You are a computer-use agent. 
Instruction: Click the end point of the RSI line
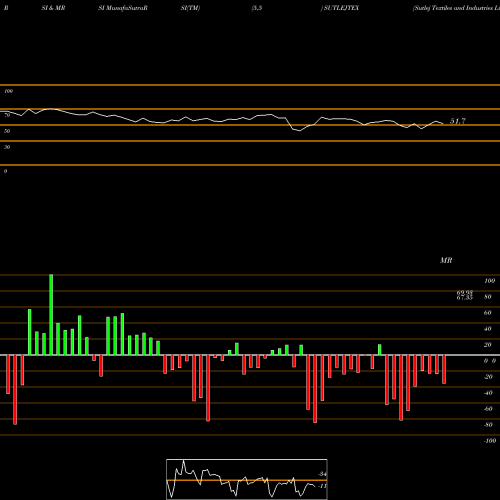(x=443, y=124)
